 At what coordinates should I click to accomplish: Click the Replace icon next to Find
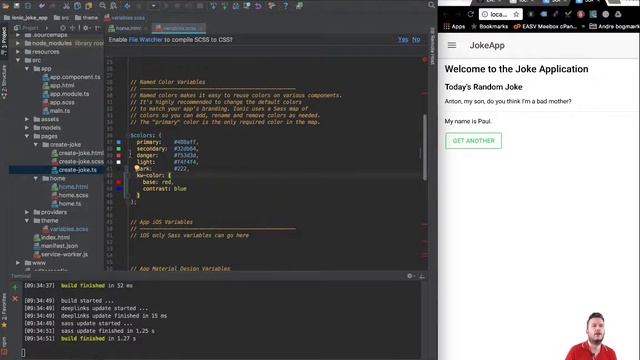pos(113,6)
